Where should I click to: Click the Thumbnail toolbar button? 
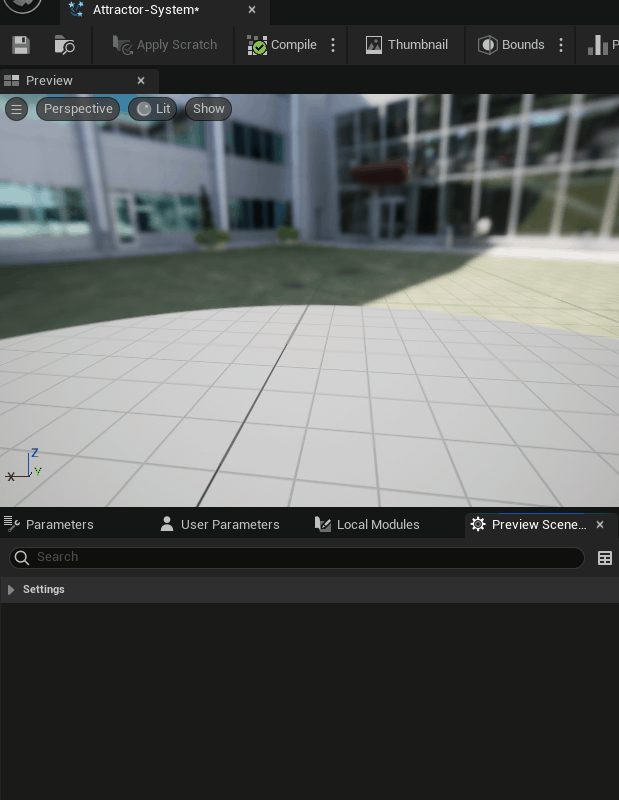[406, 45]
